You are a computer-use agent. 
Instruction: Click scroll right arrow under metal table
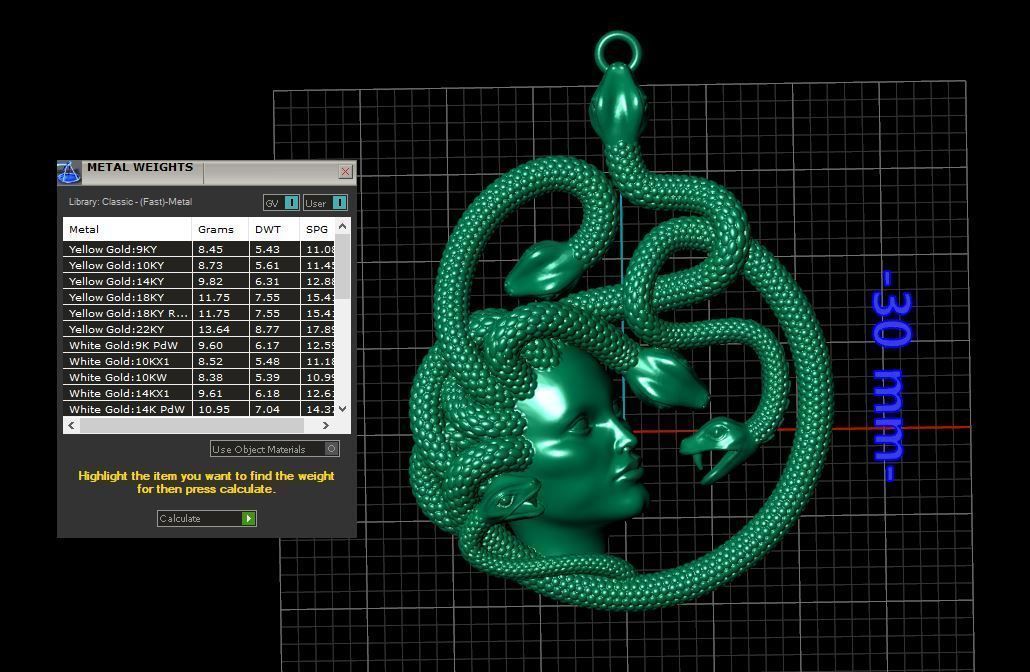(x=326, y=426)
